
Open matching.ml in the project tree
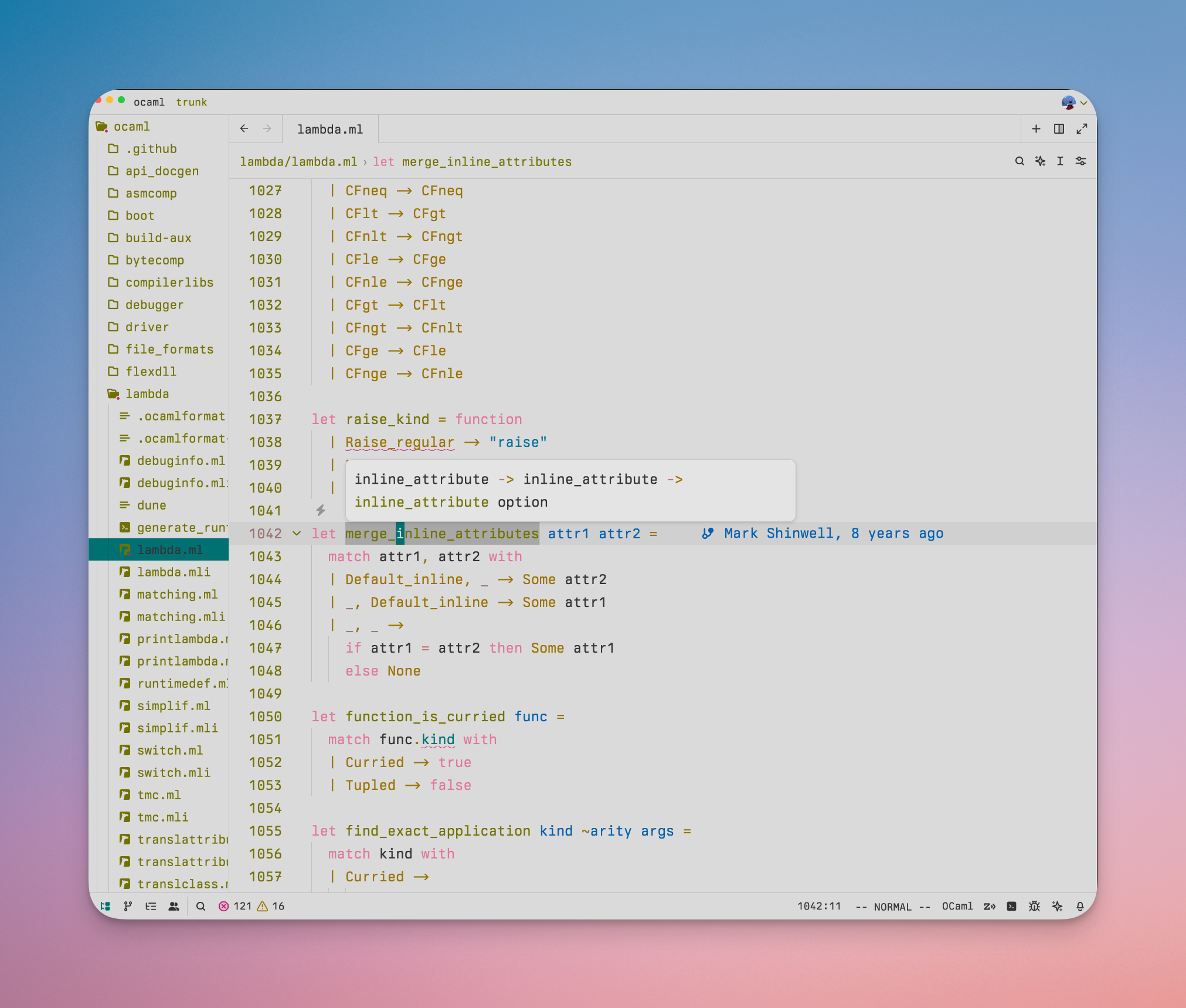[x=177, y=595]
